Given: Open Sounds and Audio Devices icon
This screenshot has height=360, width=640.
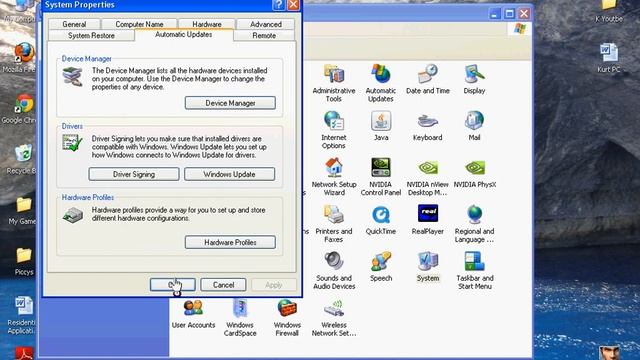Looking at the screenshot, I should [x=334, y=271].
